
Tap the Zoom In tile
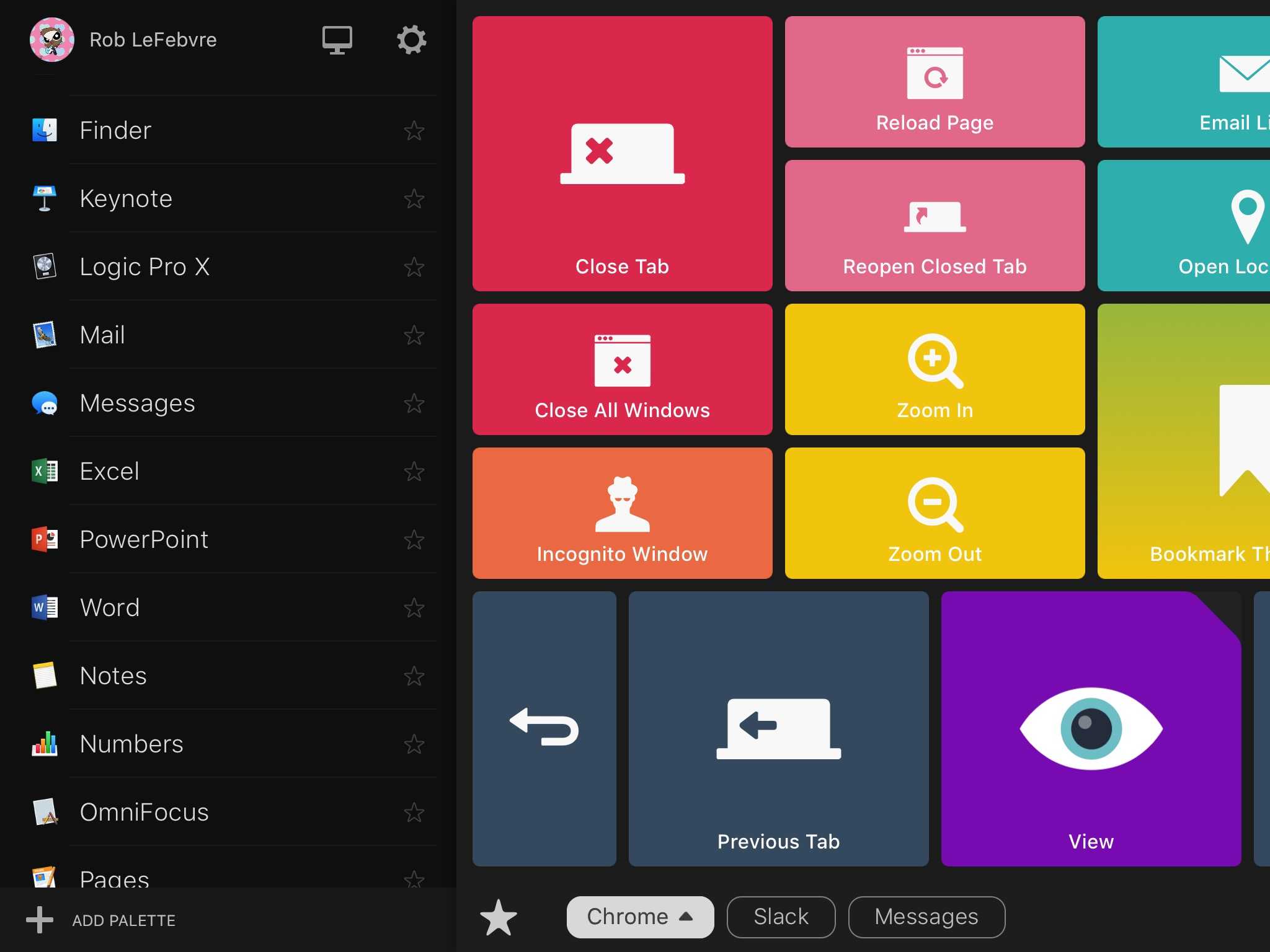point(935,369)
